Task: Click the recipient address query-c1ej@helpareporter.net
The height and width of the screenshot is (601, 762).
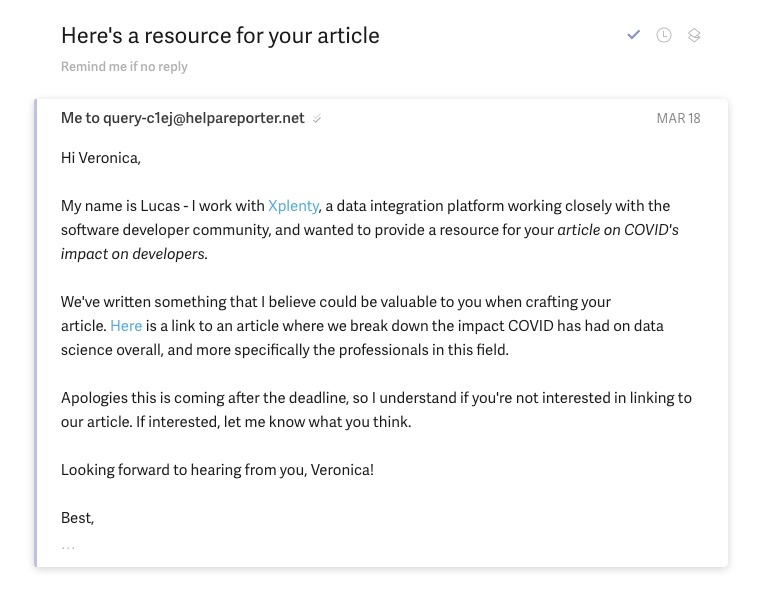Action: (x=204, y=118)
